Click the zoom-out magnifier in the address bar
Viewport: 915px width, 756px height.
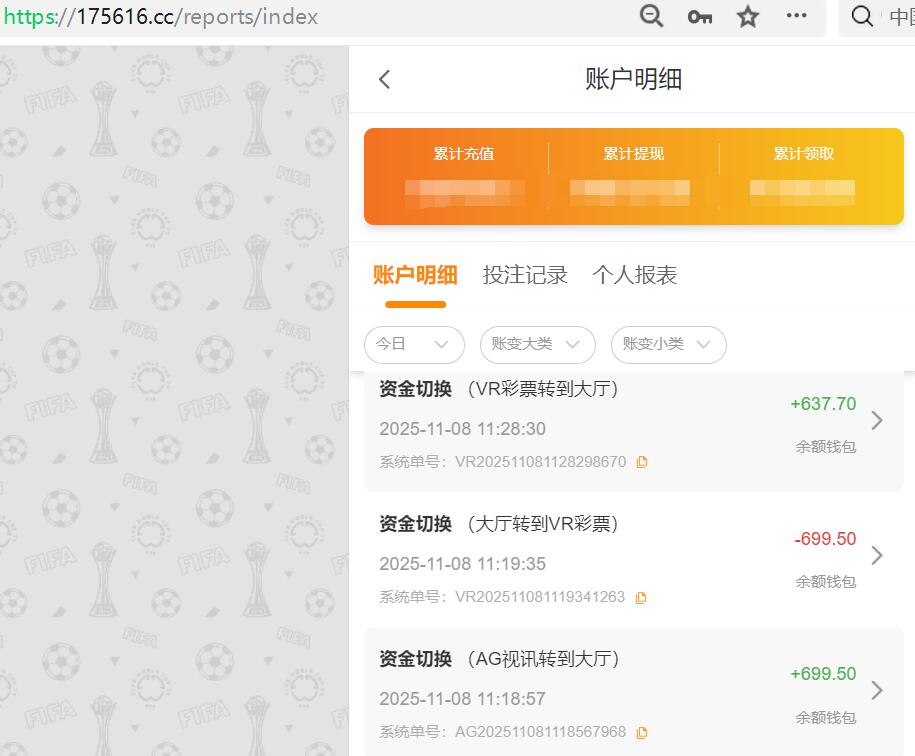coord(651,17)
